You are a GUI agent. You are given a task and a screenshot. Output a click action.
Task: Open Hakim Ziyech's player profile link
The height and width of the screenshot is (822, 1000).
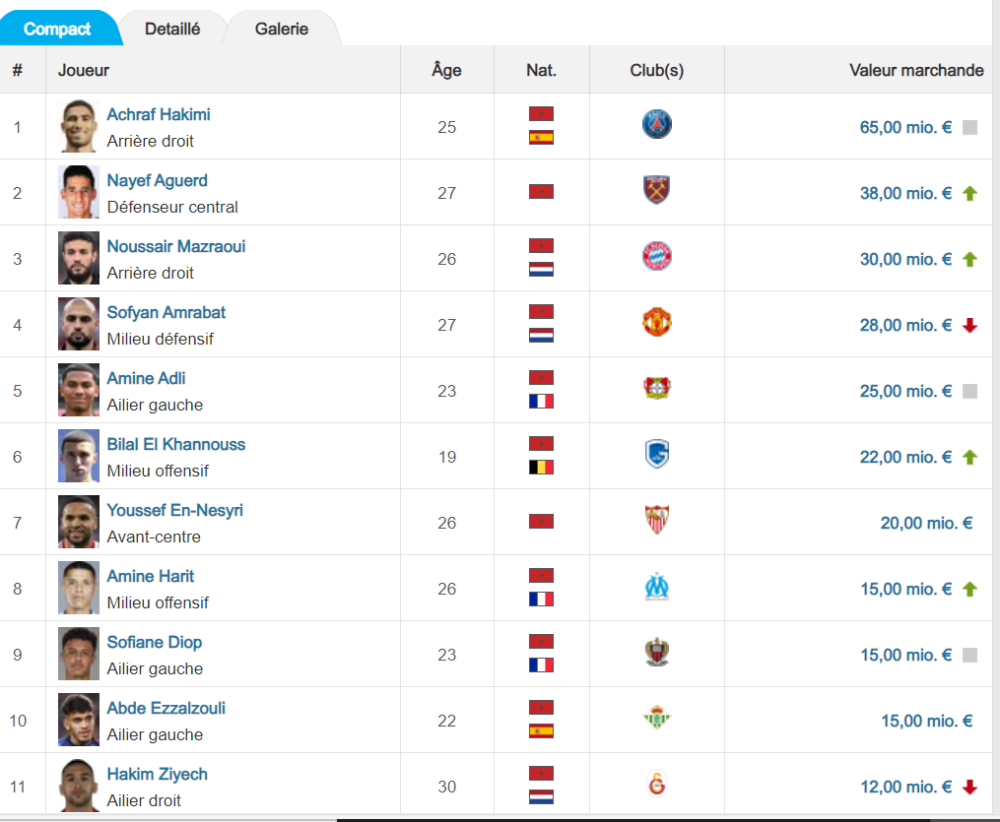tap(157, 774)
